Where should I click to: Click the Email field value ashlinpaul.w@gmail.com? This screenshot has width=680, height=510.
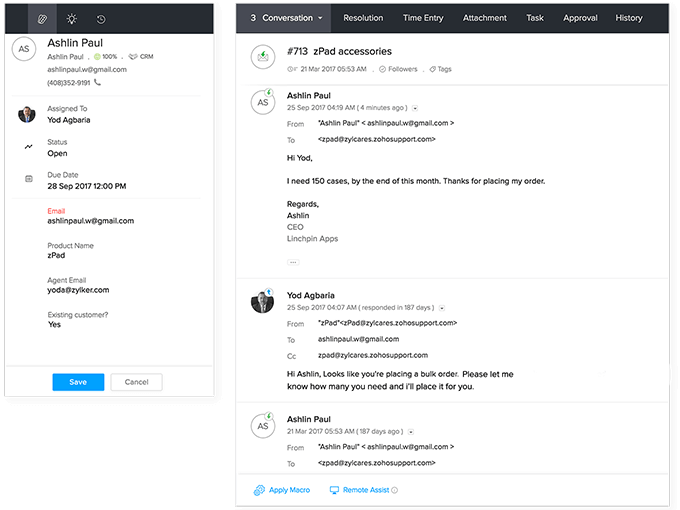click(90, 221)
